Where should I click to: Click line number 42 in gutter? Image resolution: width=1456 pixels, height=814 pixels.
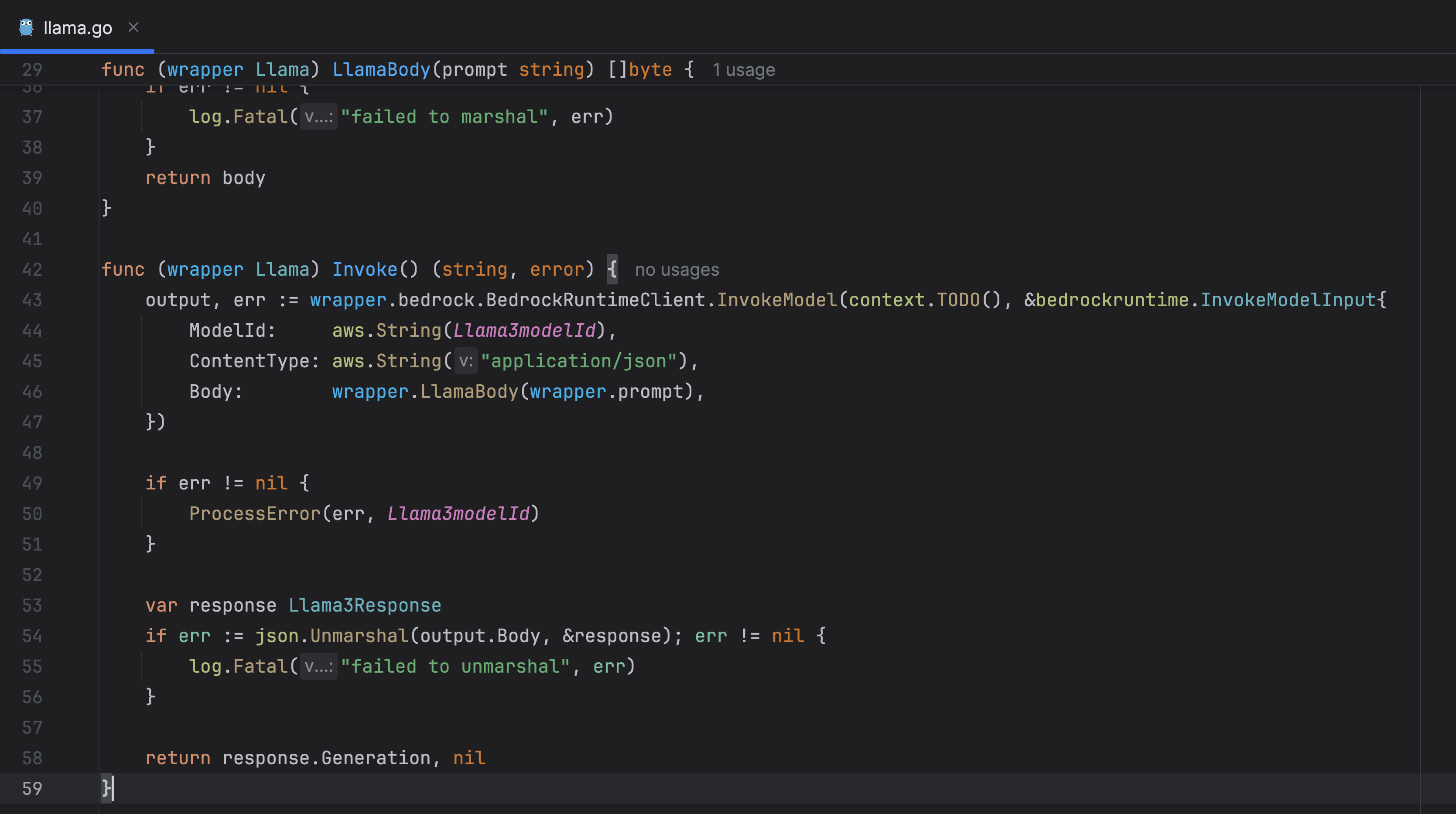tap(32, 270)
